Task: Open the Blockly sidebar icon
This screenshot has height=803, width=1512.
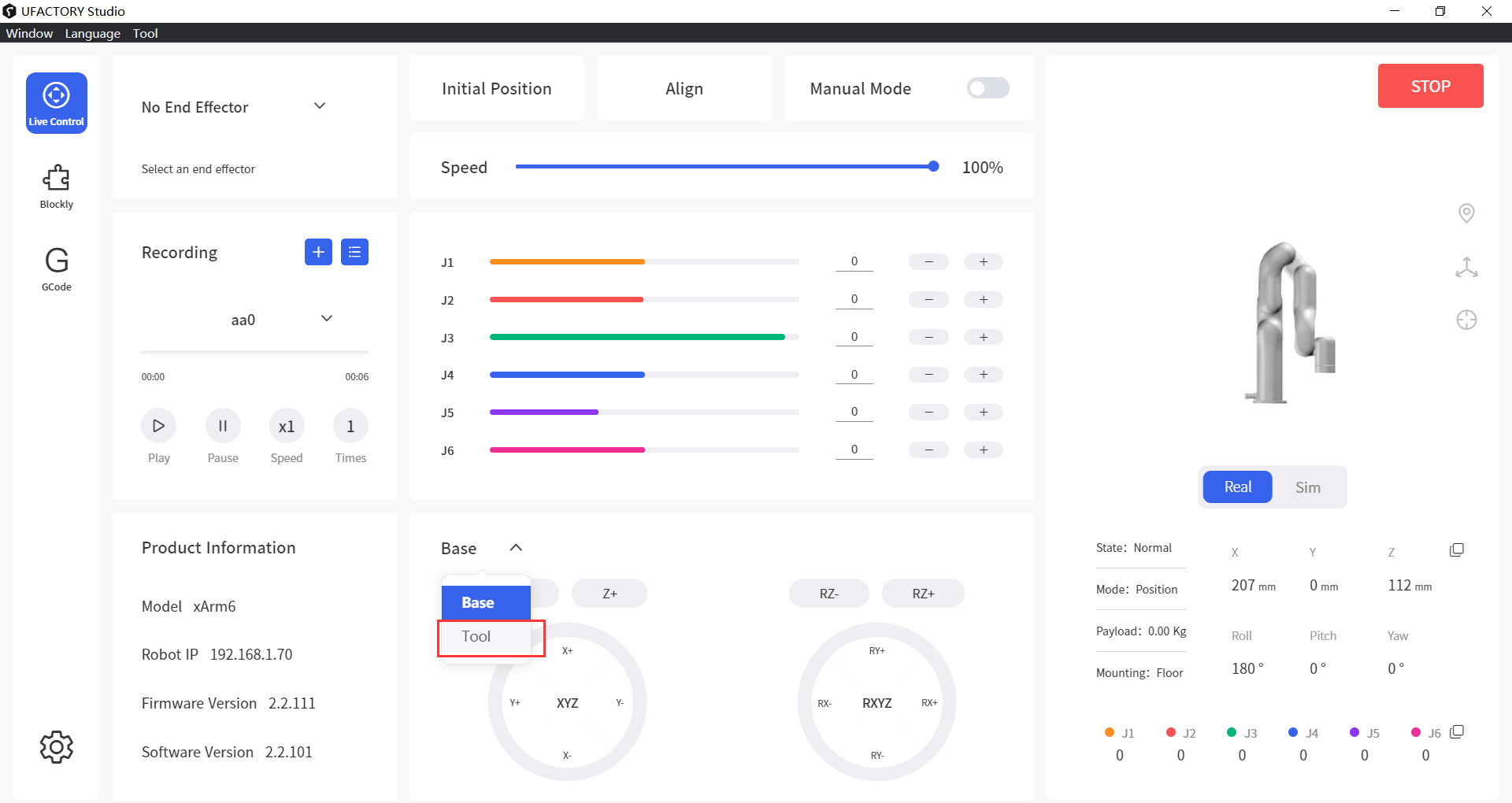Action: pos(56,186)
